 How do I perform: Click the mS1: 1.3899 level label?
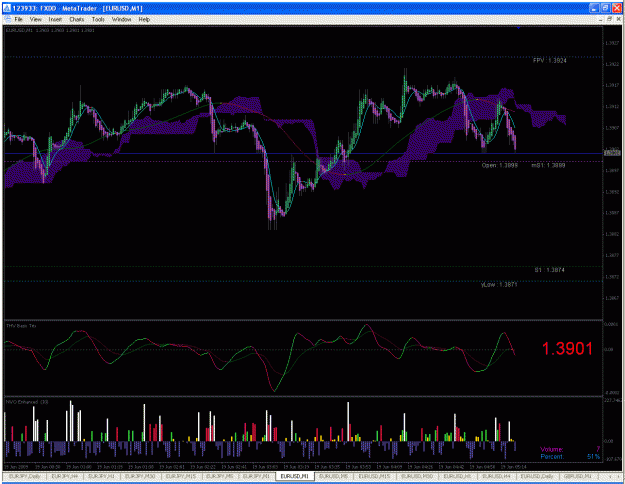[548, 165]
